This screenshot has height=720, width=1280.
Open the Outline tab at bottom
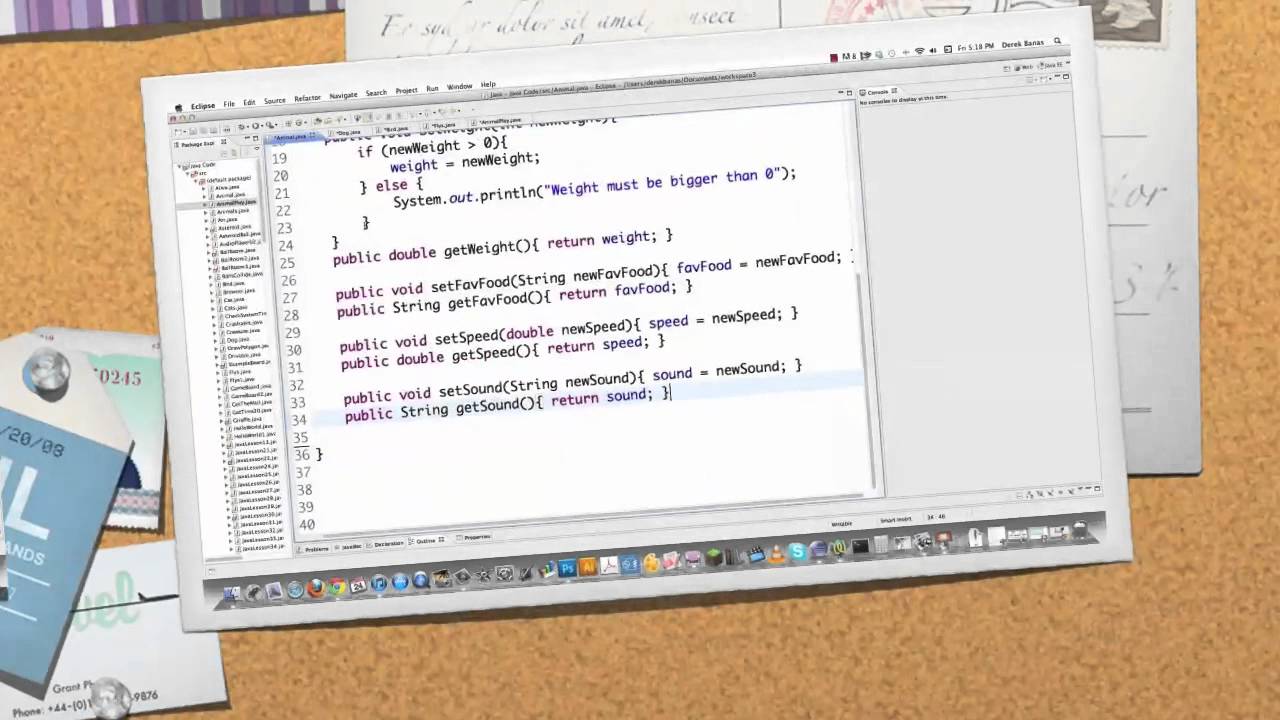point(426,541)
